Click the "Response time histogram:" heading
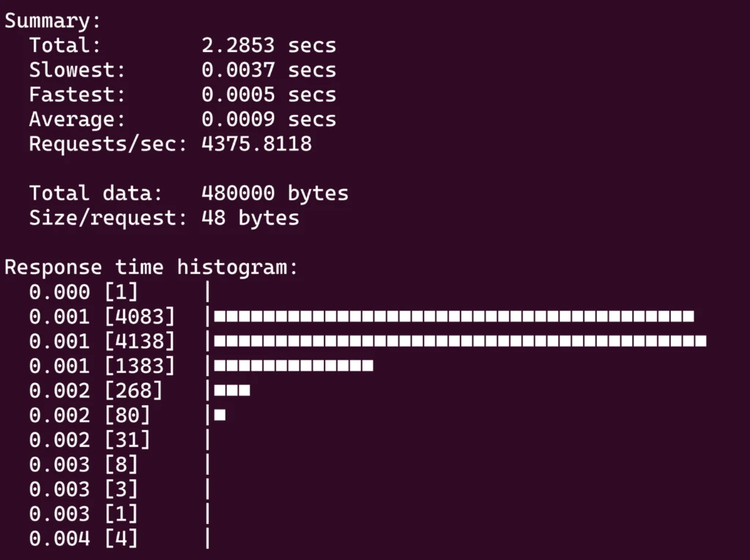This screenshot has width=750, height=560. coord(152,267)
